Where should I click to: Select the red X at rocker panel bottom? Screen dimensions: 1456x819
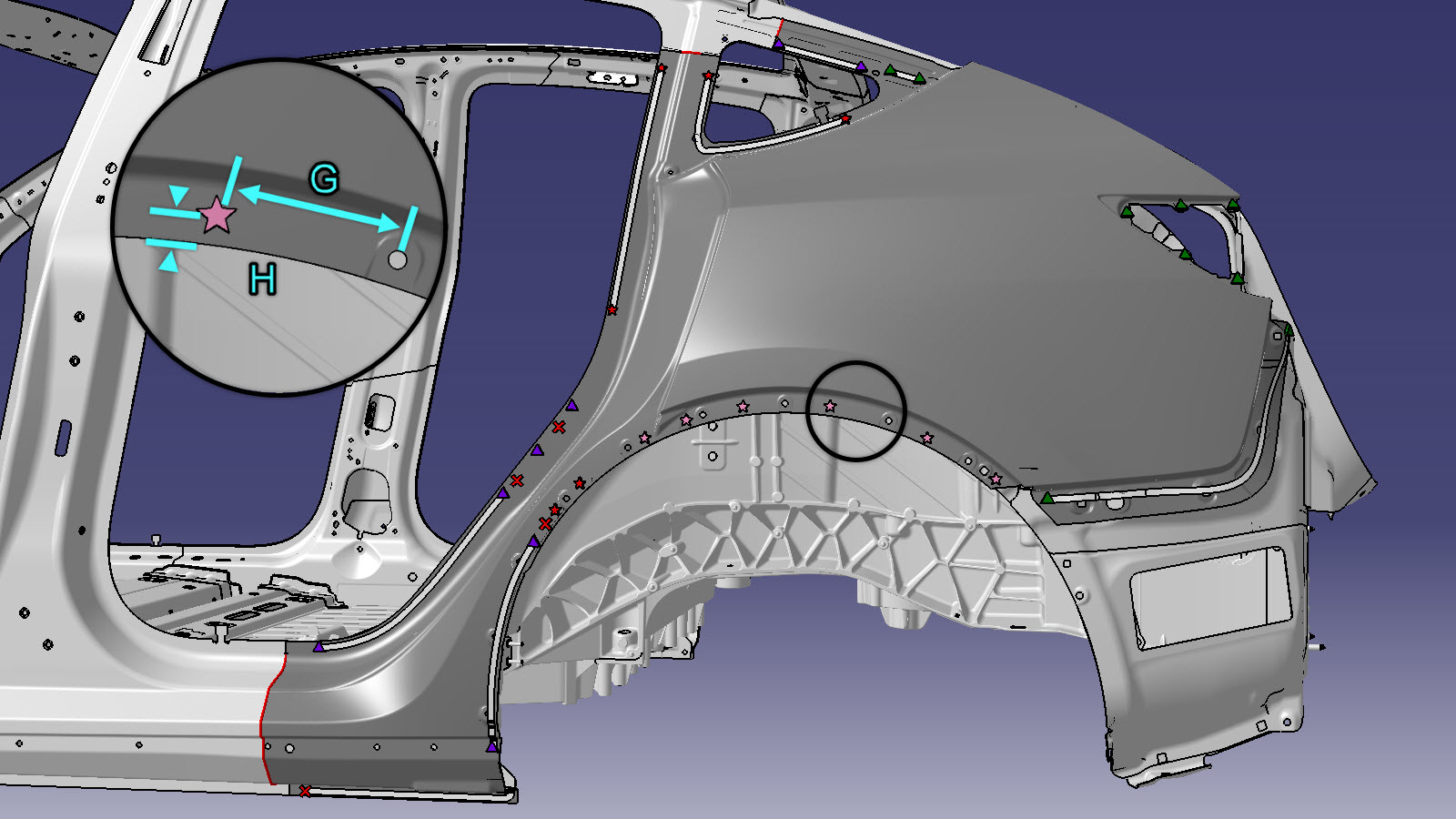point(305,791)
